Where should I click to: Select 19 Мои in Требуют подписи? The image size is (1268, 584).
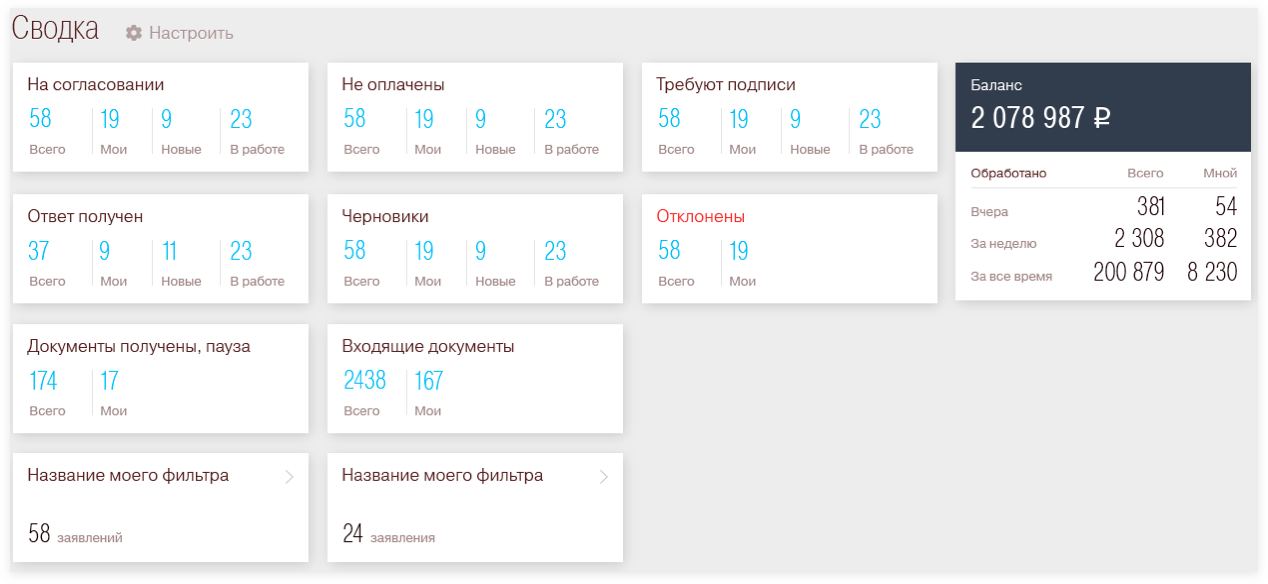[x=742, y=131]
